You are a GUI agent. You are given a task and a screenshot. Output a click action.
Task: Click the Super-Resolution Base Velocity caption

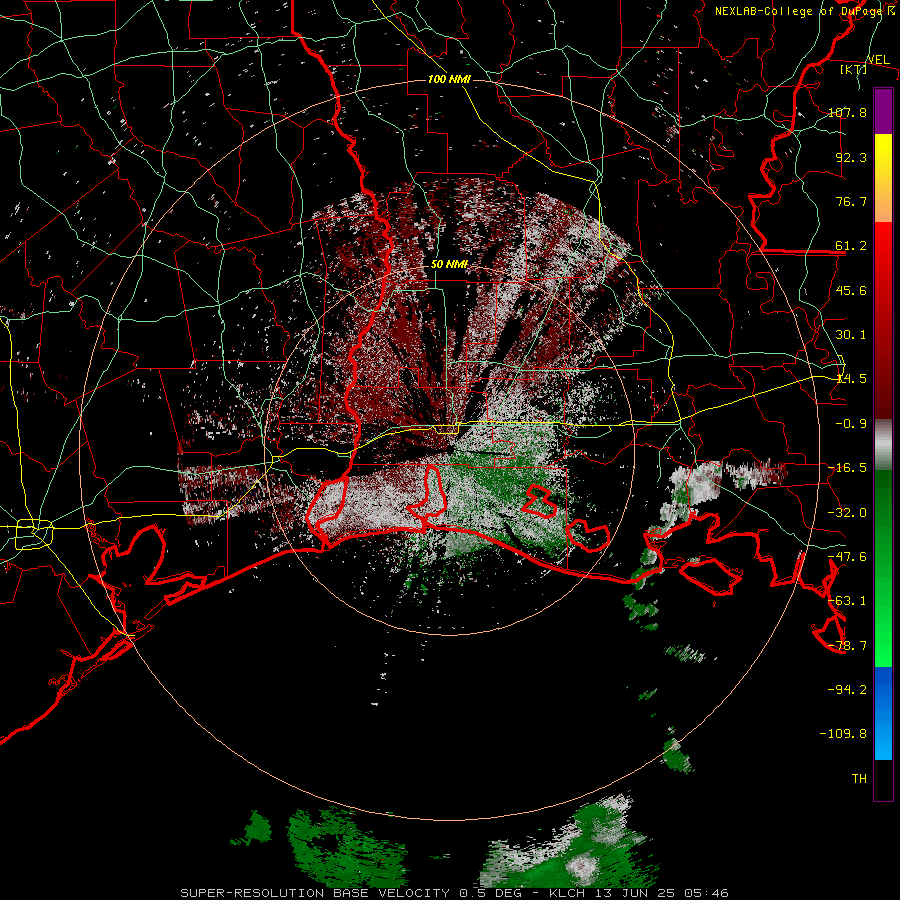(x=454, y=893)
